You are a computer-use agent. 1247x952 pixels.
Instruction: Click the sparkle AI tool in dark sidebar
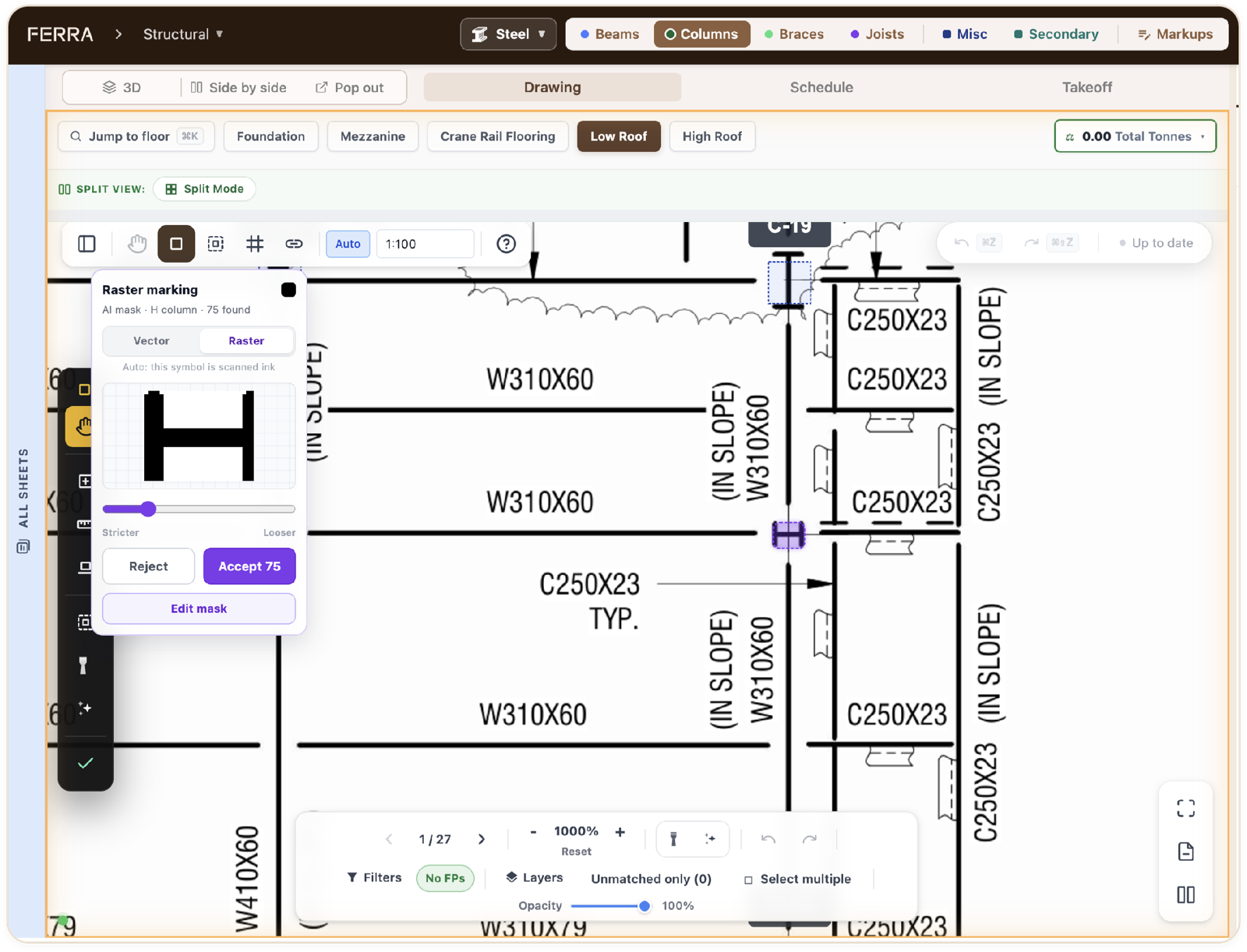coord(84,708)
